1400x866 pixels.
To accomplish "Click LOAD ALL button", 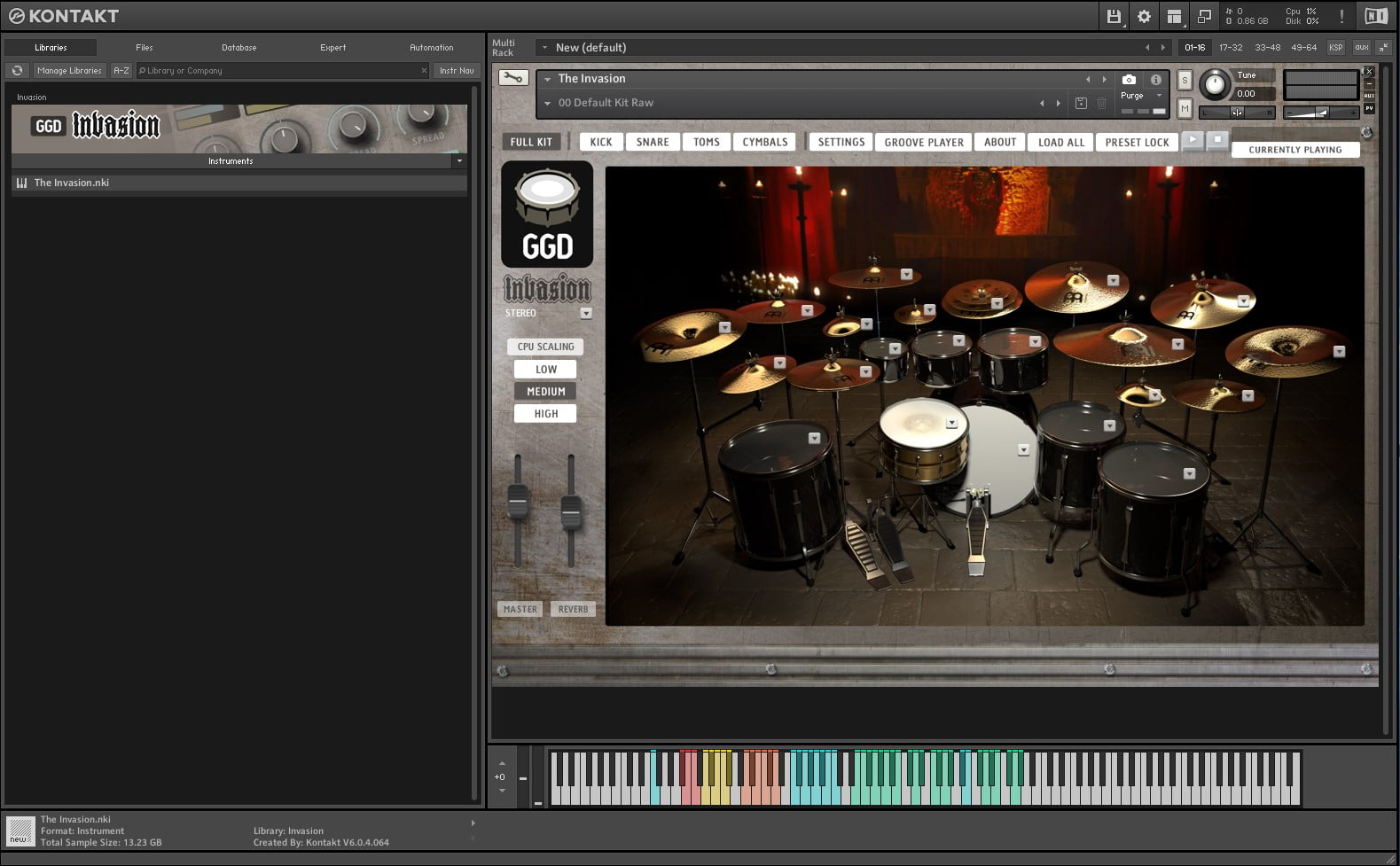I will (1061, 142).
